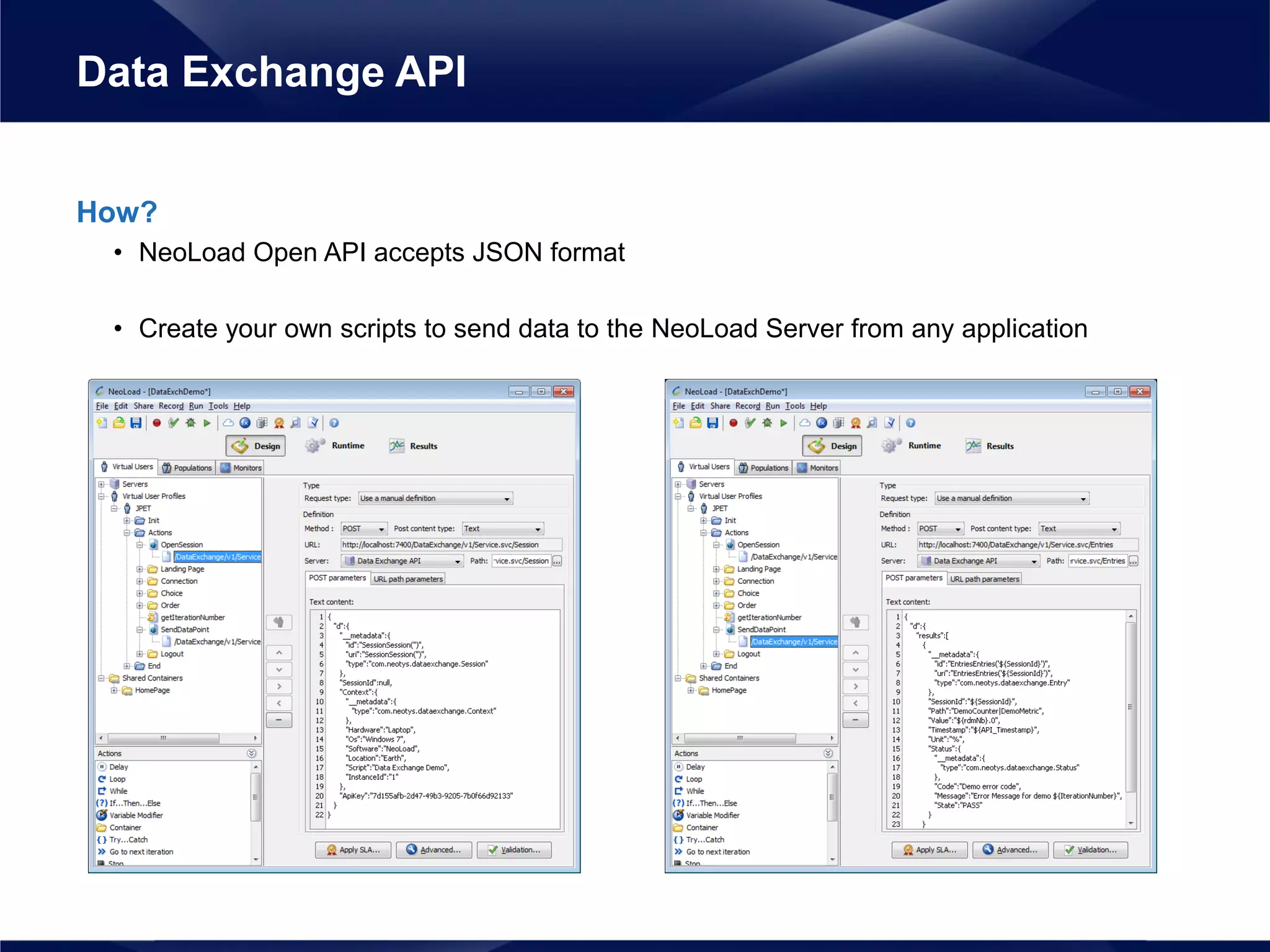This screenshot has height=952, width=1270.
Task: Click Runtime button in left NeoLoad window
Action: click(x=335, y=446)
